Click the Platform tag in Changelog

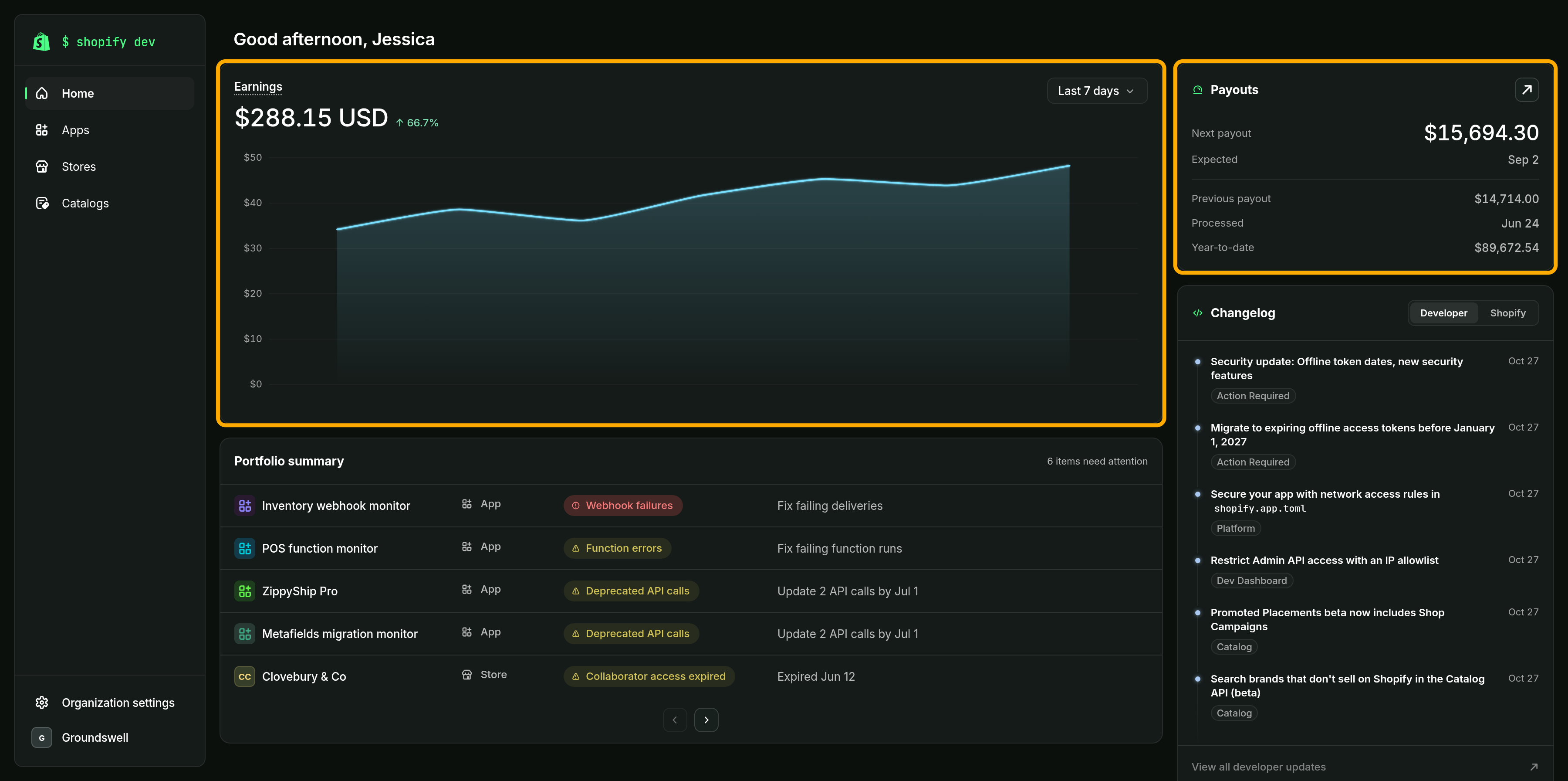click(x=1236, y=528)
